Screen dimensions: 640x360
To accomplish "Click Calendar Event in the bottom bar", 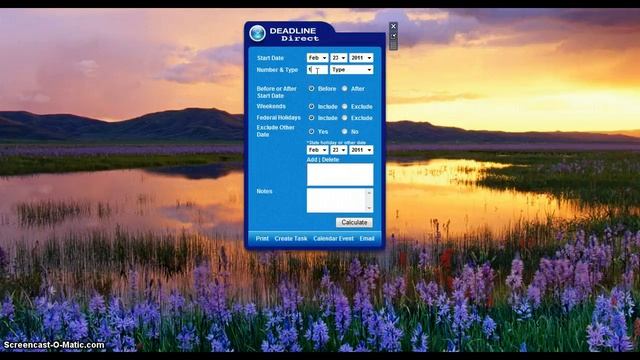I will 333,238.
